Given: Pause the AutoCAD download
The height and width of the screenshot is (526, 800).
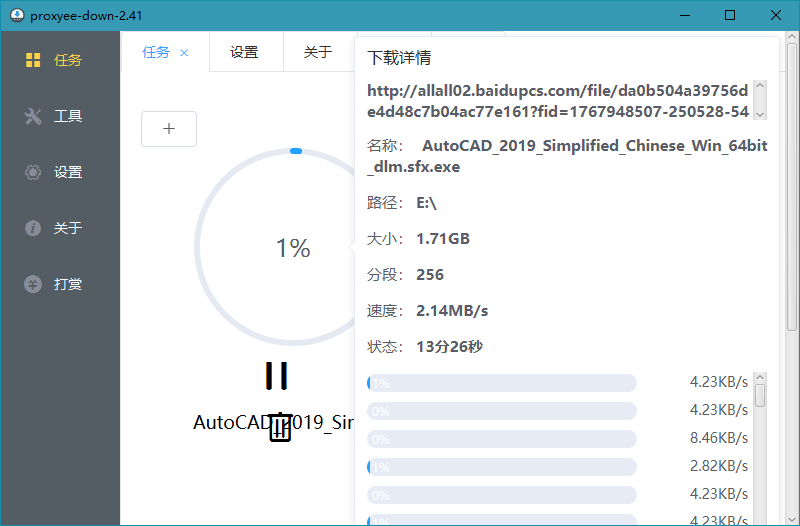Looking at the screenshot, I should coord(277,375).
